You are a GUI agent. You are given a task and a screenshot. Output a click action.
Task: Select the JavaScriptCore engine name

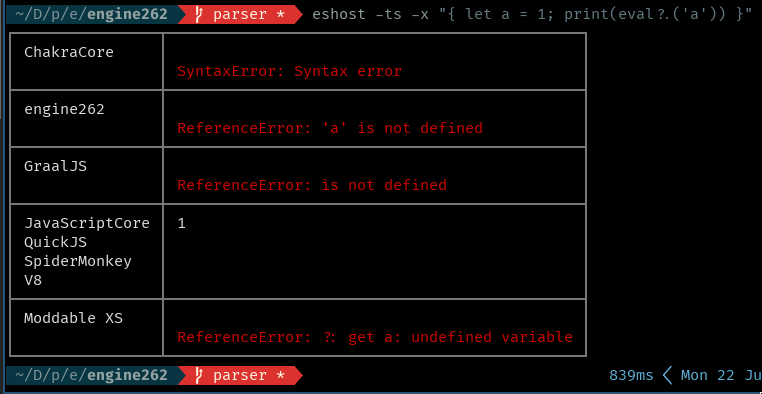coord(87,223)
